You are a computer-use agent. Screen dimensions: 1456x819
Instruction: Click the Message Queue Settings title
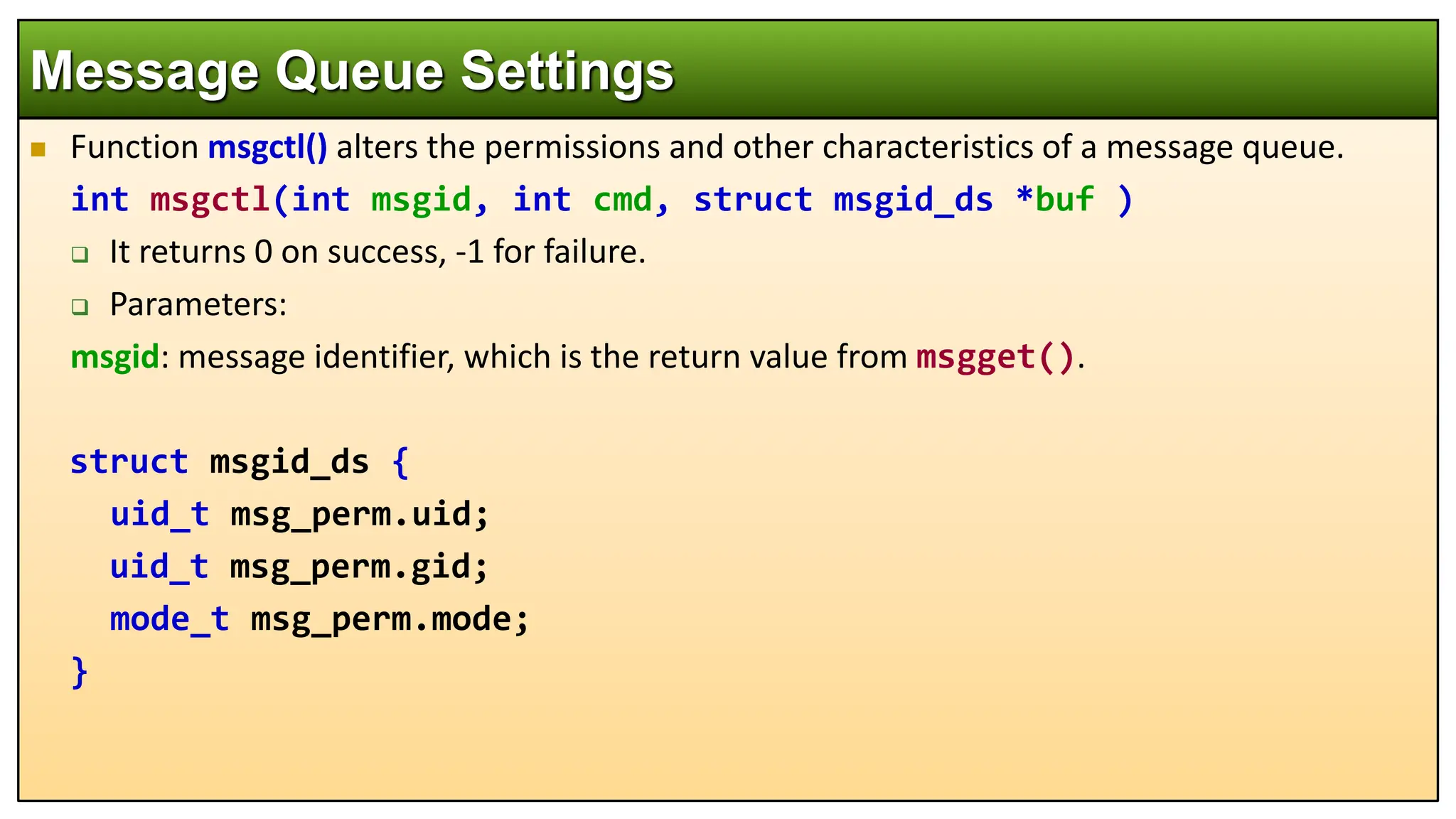352,71
